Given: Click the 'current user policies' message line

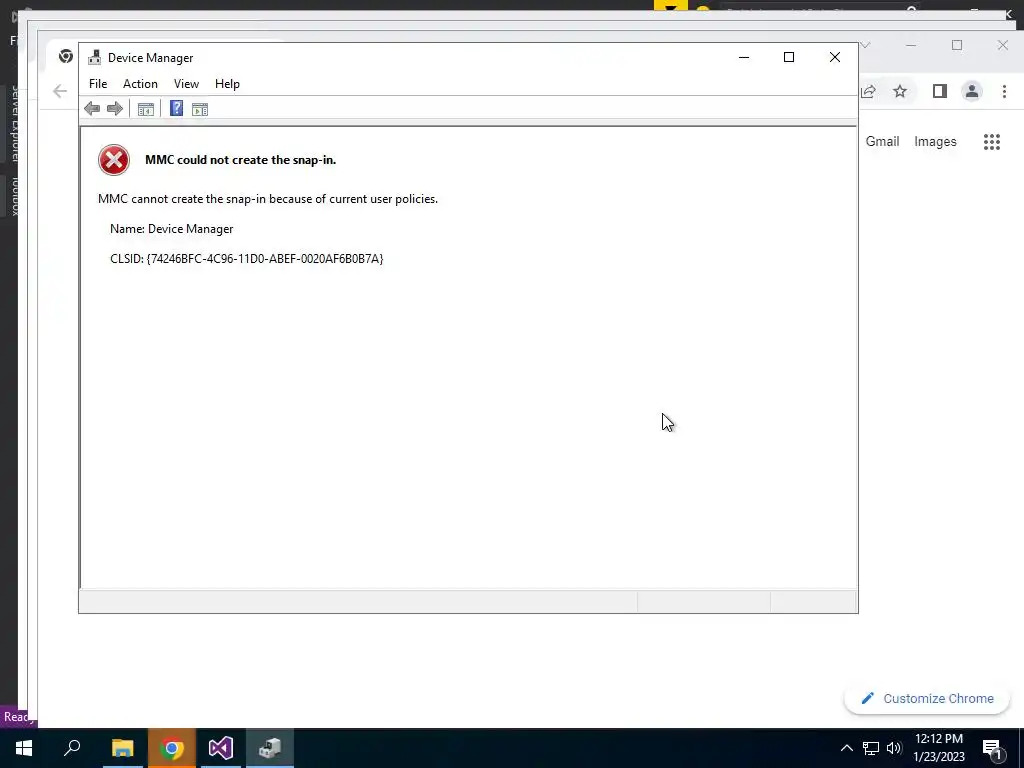Looking at the screenshot, I should click(x=268, y=199).
